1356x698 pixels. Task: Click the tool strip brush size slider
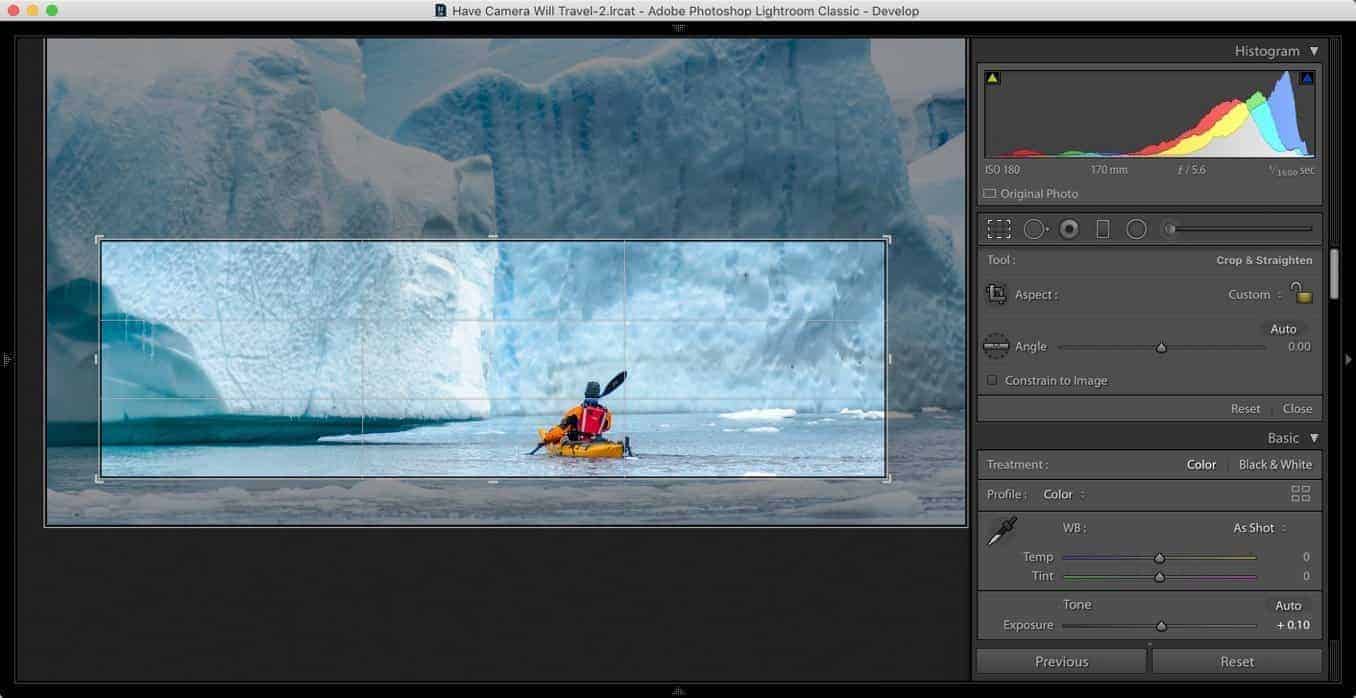tap(1239, 229)
